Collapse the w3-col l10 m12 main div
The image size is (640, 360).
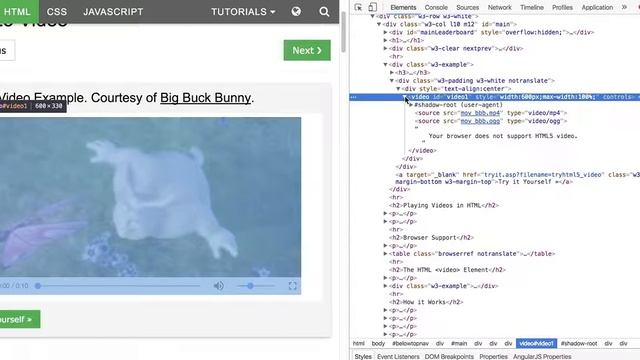coord(379,24)
